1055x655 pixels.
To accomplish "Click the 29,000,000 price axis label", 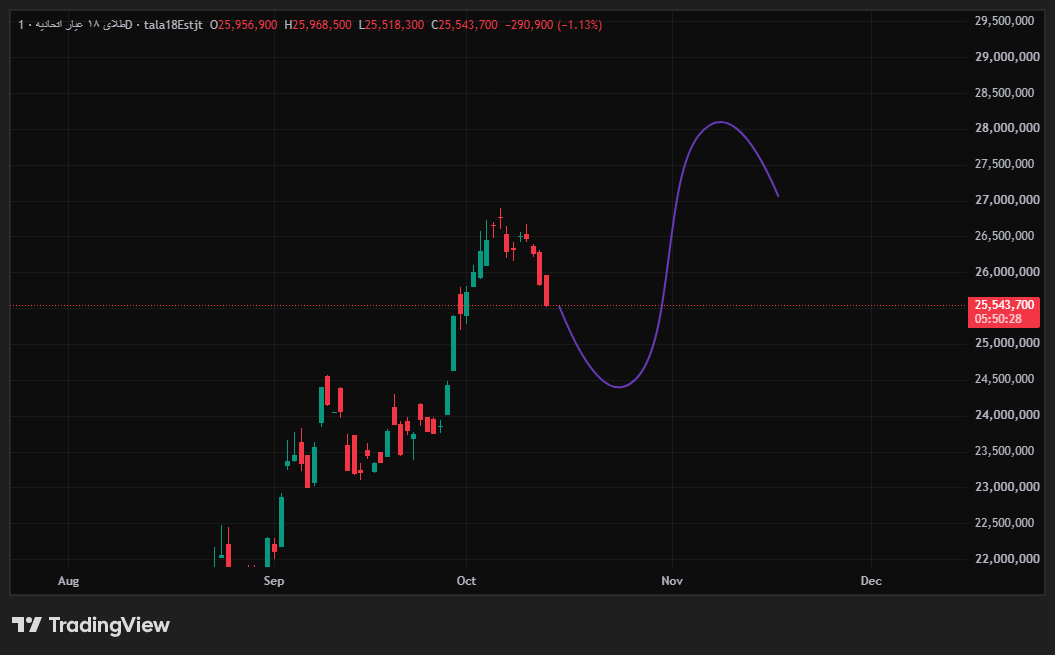I will [x=1007, y=57].
